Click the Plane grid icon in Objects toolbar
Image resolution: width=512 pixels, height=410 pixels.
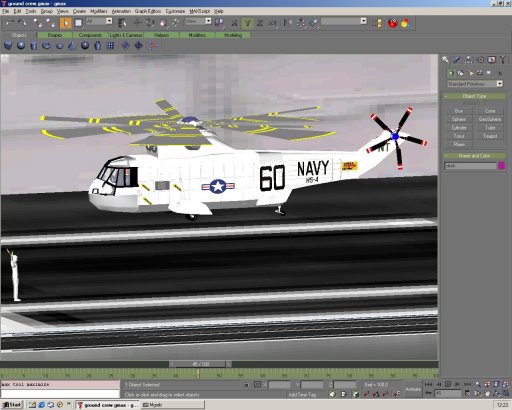coord(110,45)
